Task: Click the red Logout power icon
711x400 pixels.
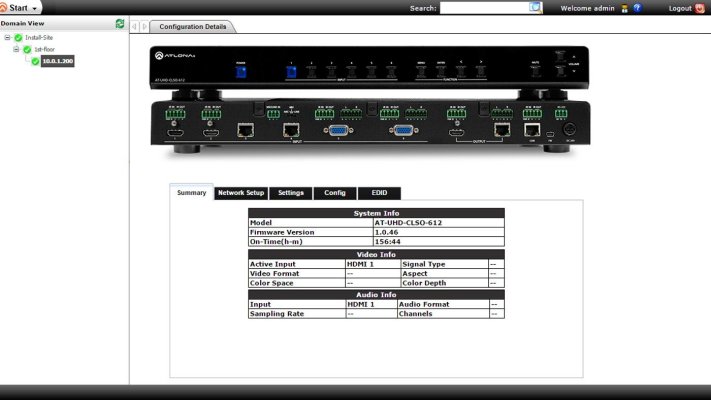Action: coord(700,8)
